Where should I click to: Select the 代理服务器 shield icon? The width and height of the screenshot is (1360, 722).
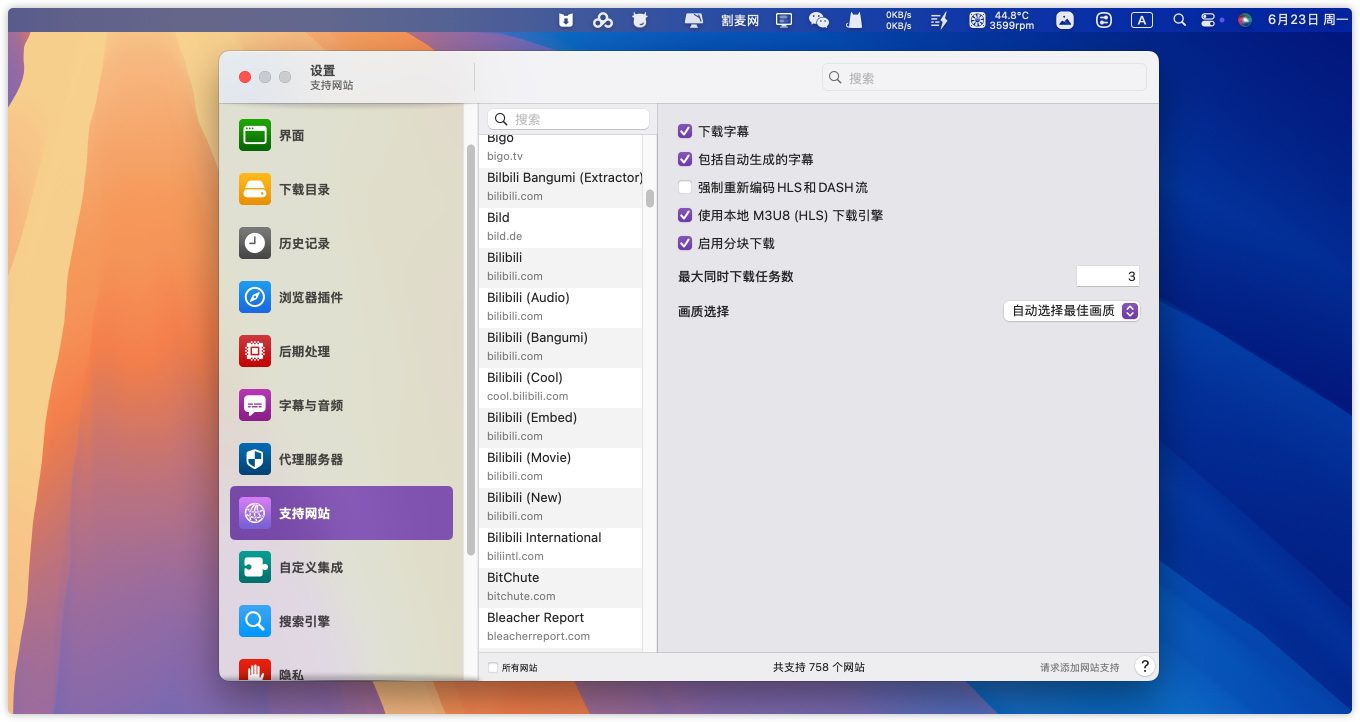[255, 459]
